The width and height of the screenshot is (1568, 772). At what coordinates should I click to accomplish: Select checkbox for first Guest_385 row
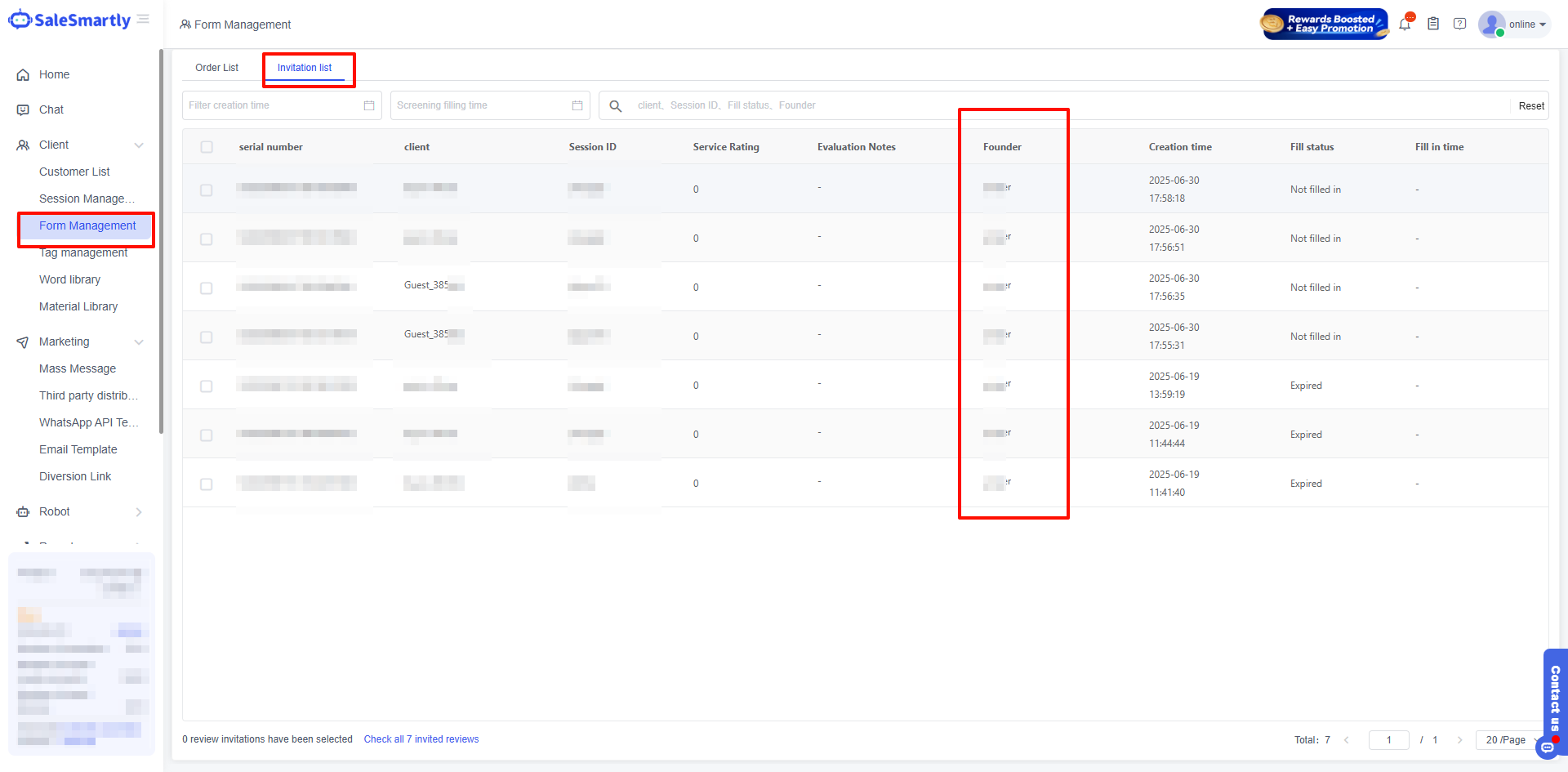coord(207,288)
